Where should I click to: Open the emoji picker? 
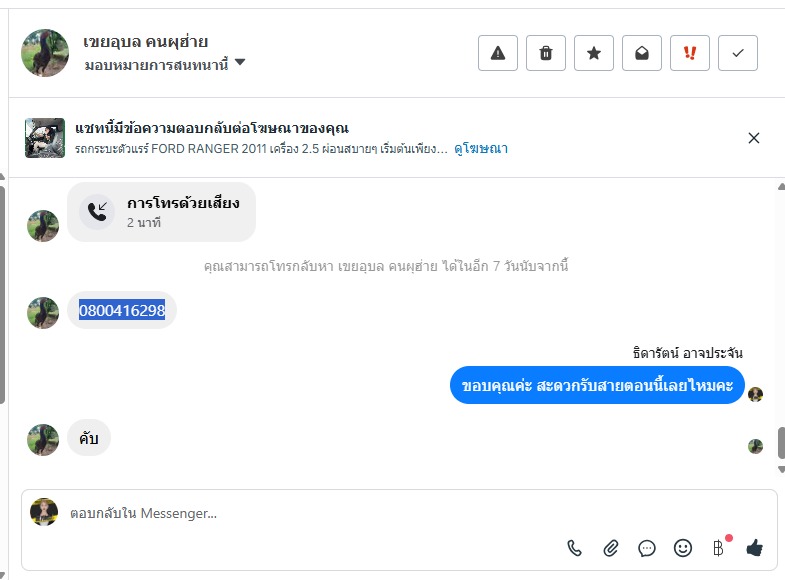coord(683,547)
